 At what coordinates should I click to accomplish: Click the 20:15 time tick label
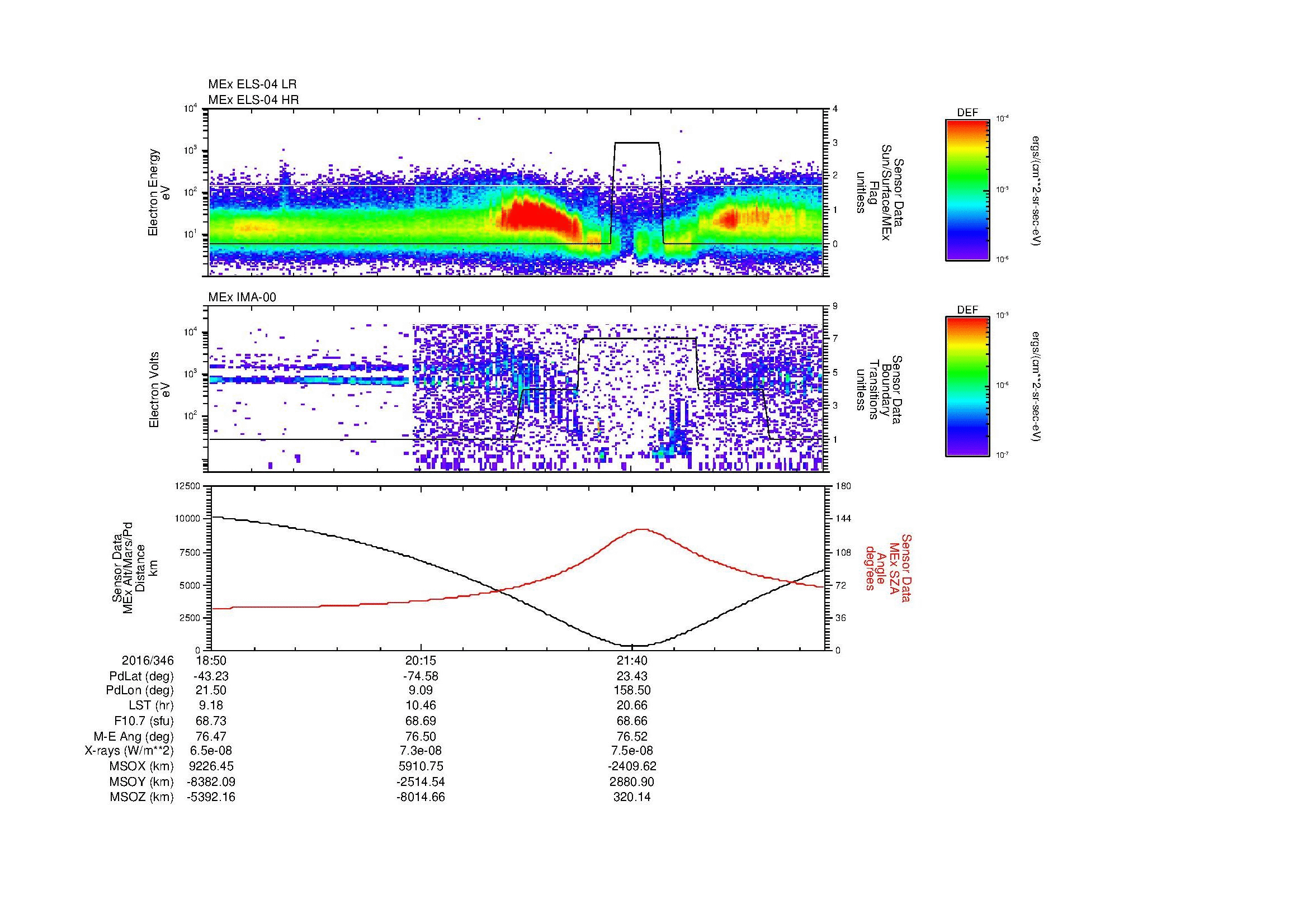click(421, 660)
